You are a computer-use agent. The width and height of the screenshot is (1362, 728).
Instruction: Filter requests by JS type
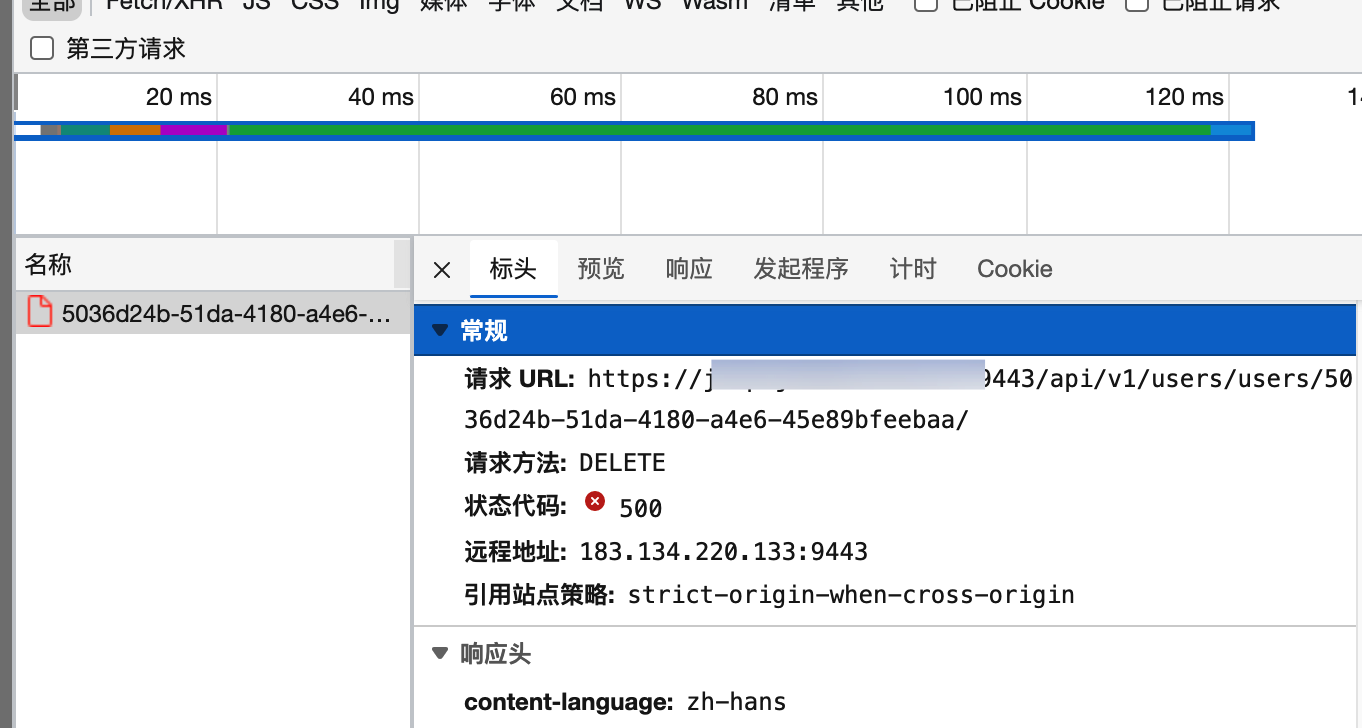pyautogui.click(x=255, y=4)
